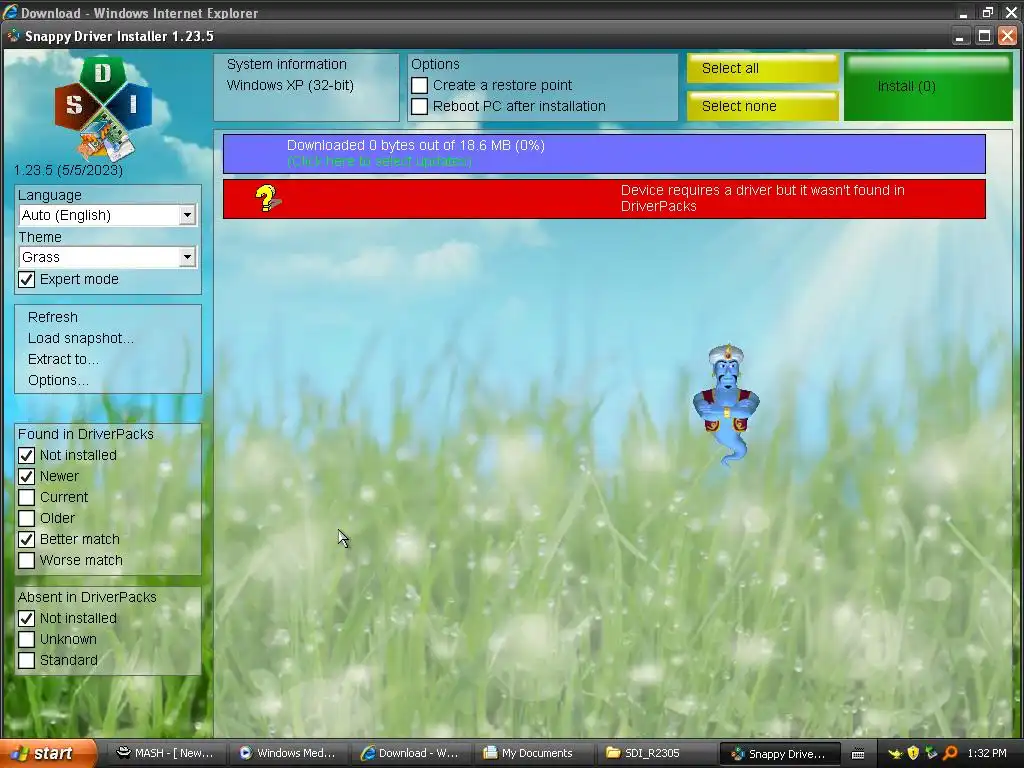Click the taskbar clock 1:32 PM
1024x768 pixels.
[x=987, y=754]
